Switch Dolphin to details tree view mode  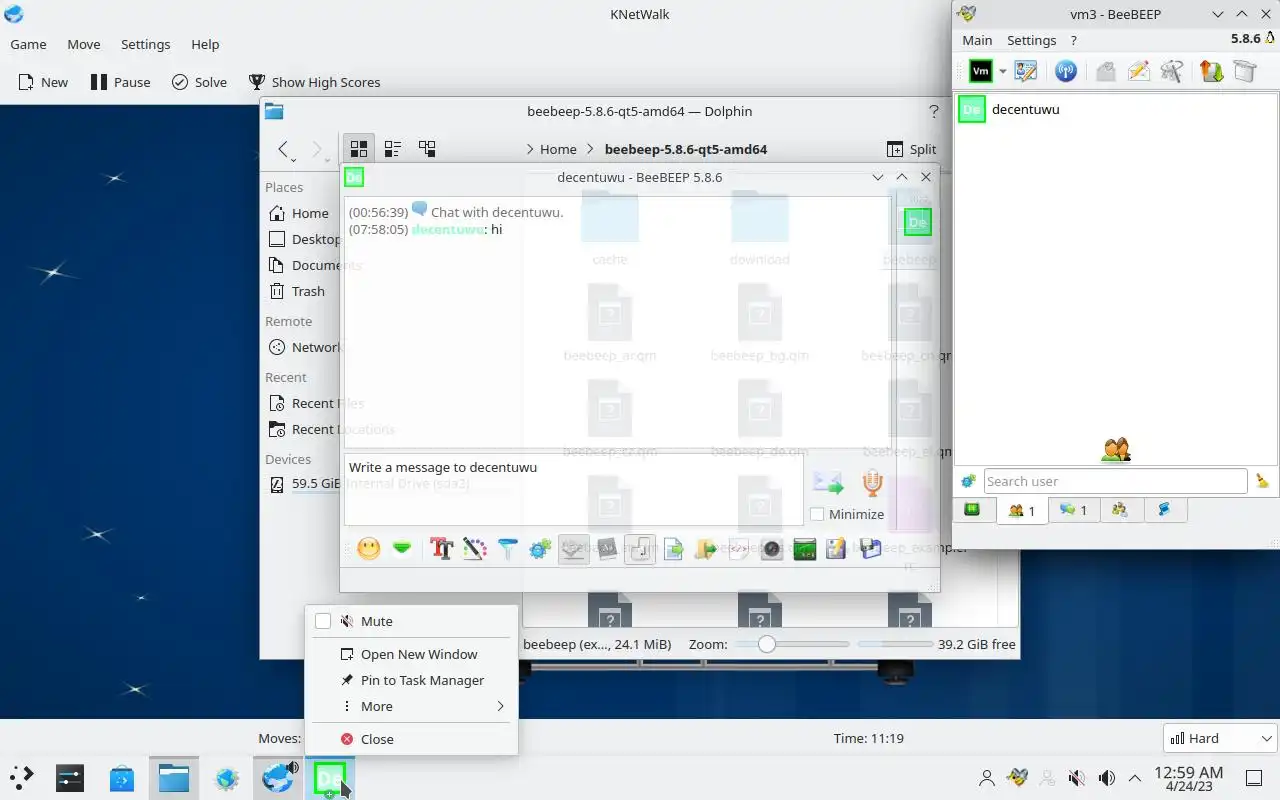pyautogui.click(x=427, y=149)
